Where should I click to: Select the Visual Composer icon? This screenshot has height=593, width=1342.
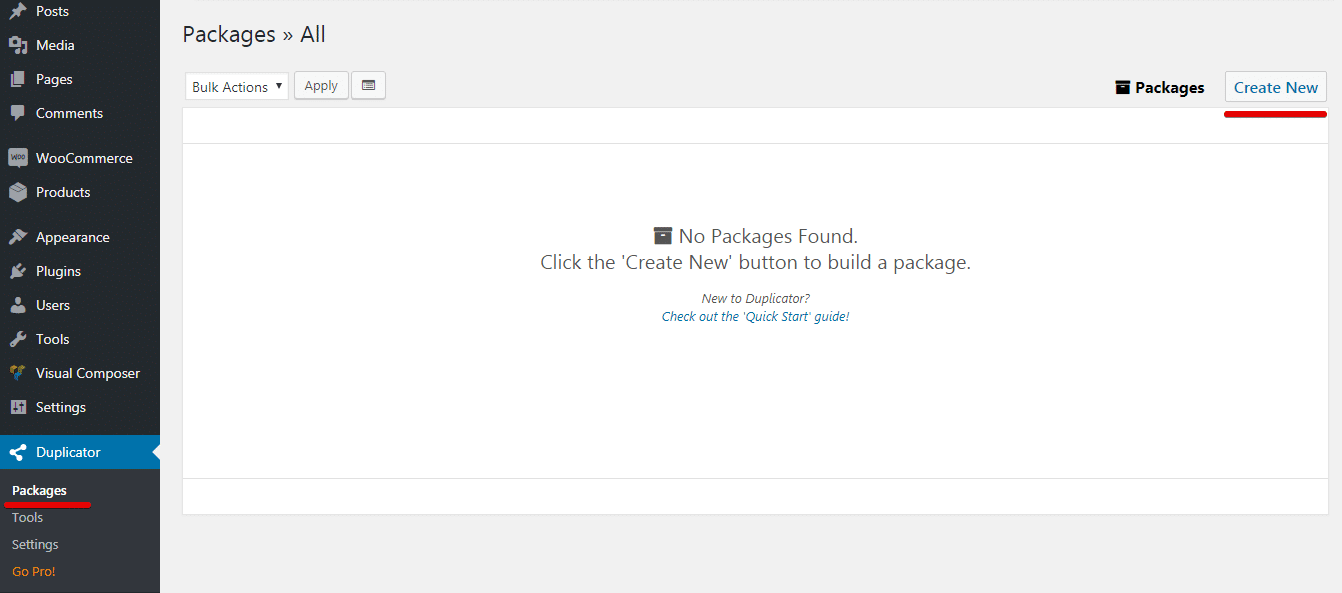18,373
